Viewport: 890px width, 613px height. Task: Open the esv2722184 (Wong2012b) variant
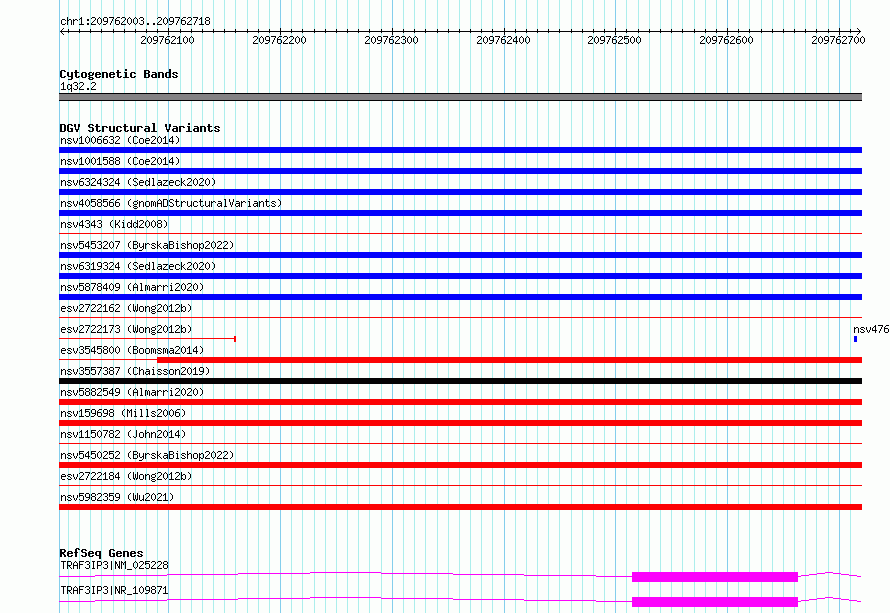tap(126, 476)
